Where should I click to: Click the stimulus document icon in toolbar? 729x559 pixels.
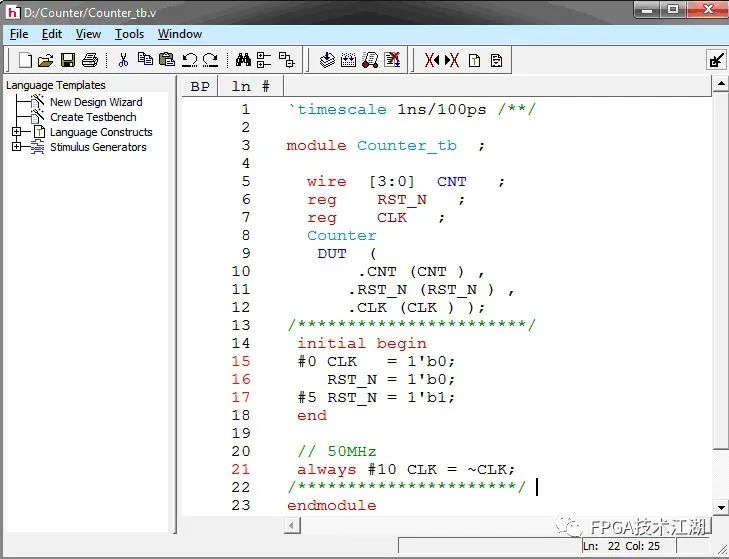pos(496,60)
